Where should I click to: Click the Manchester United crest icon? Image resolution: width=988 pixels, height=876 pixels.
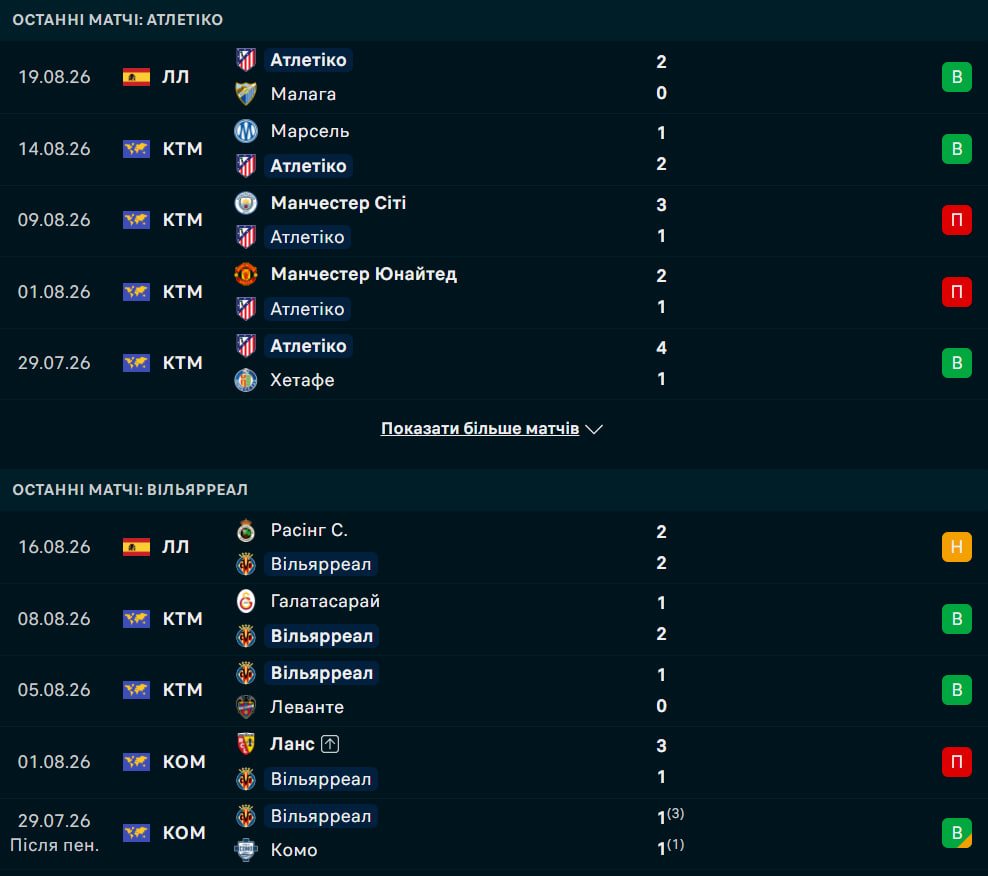coord(246,274)
